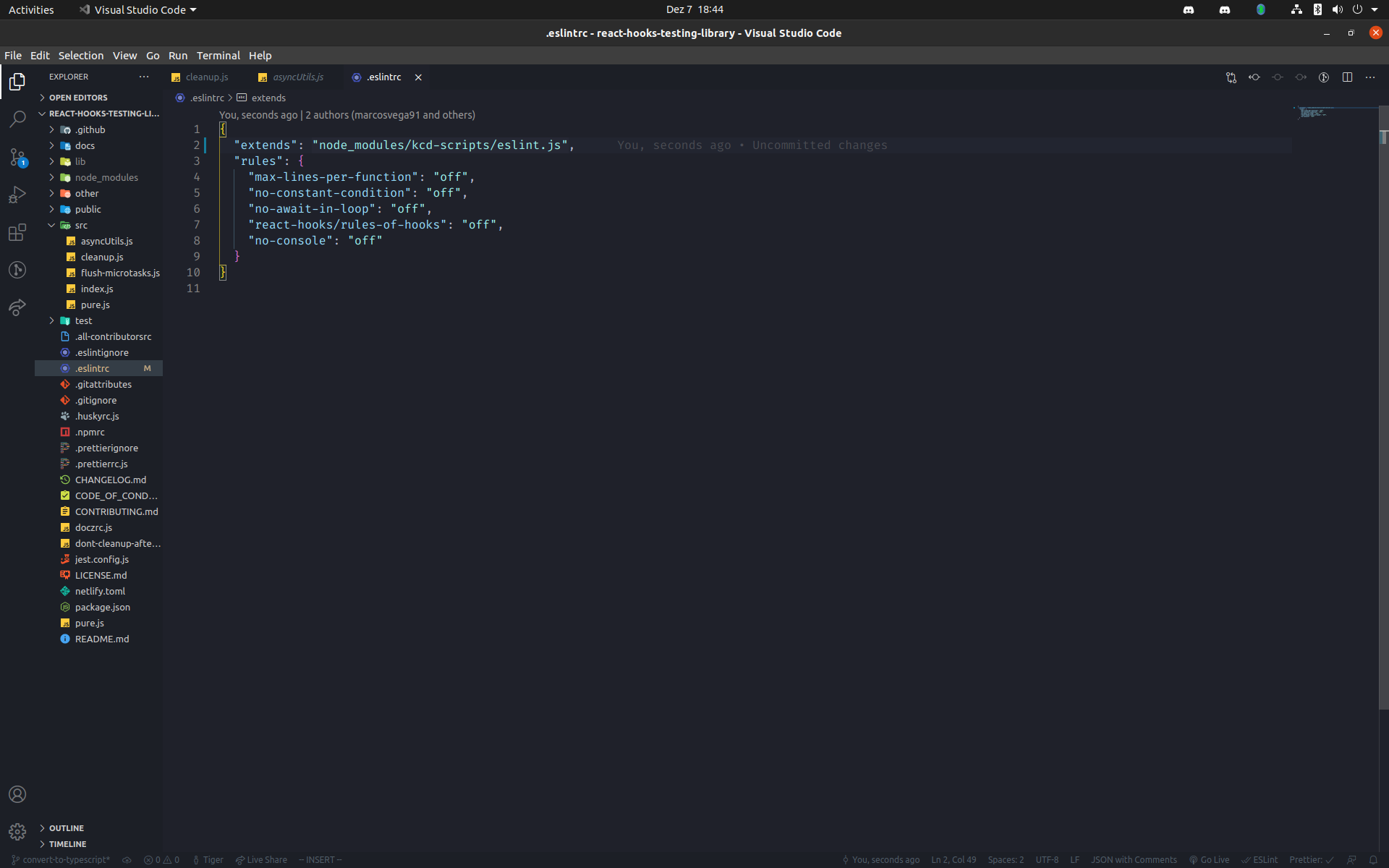Expand the test folder
The width and height of the screenshot is (1389, 868).
(98, 320)
